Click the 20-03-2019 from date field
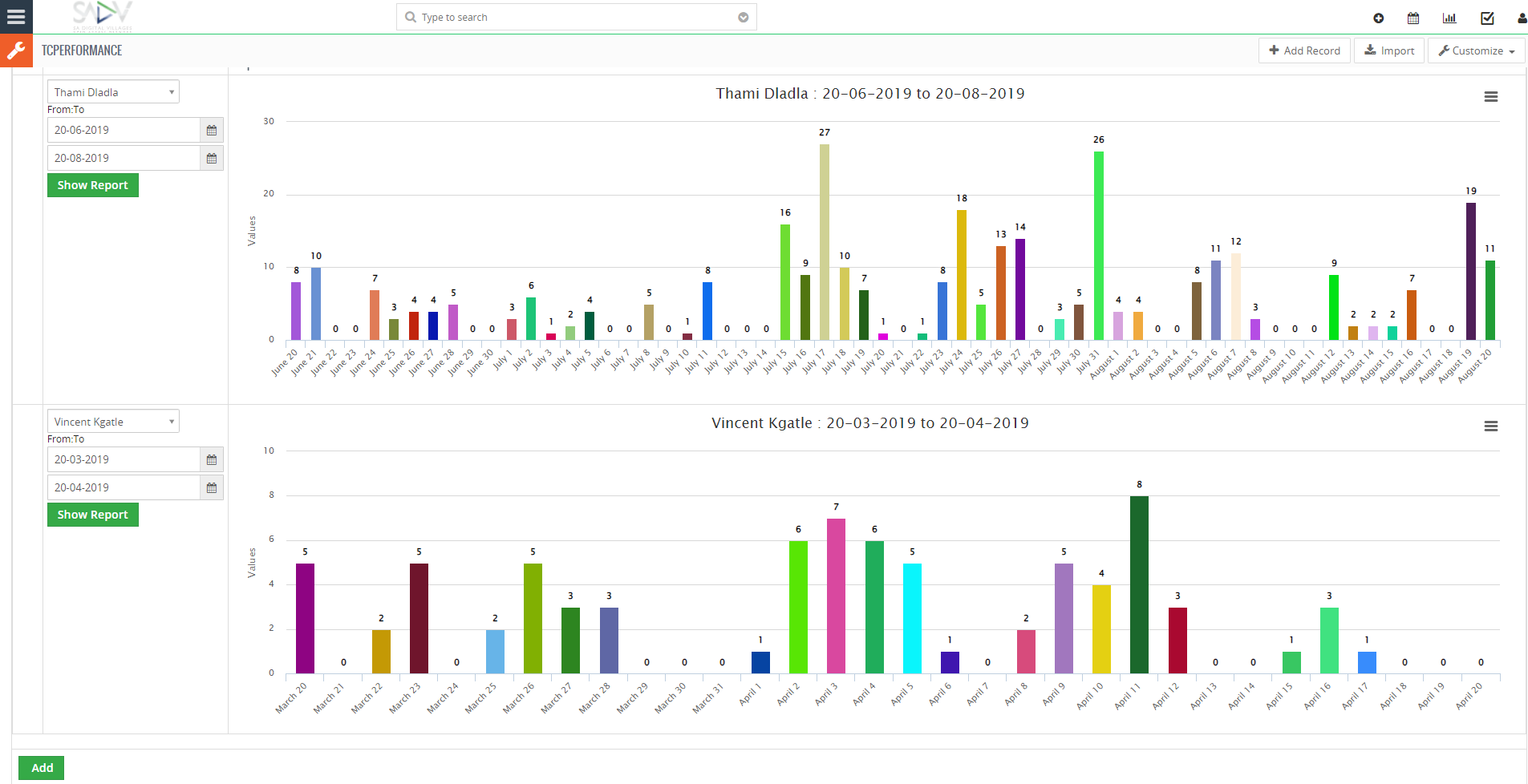1528x784 pixels. [x=123, y=459]
